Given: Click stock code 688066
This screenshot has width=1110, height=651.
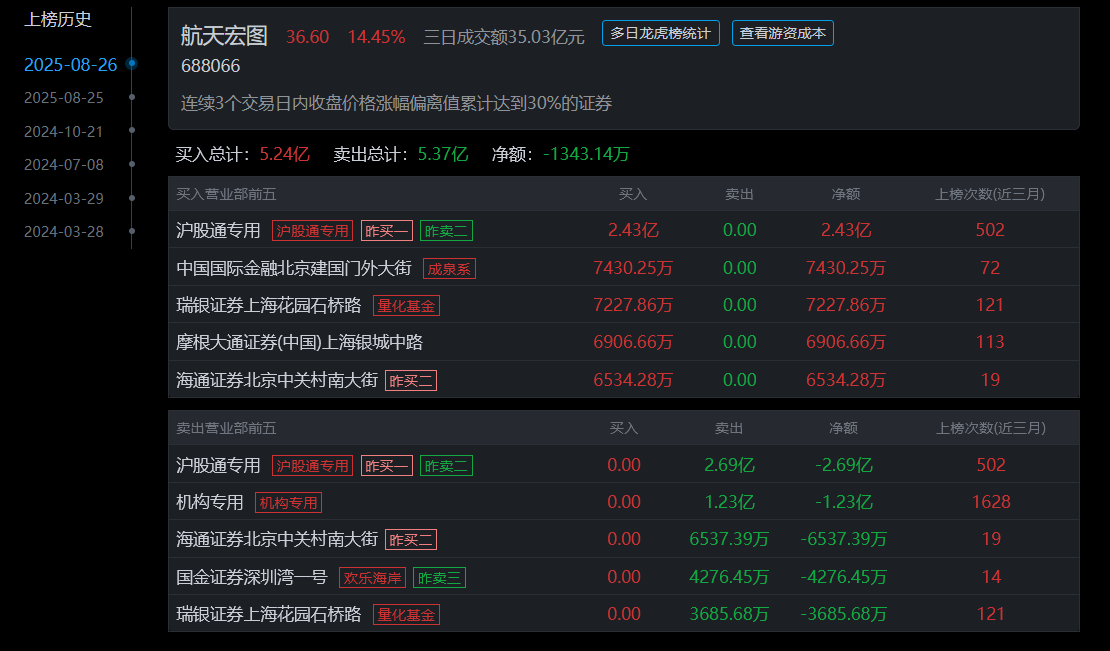Looking at the screenshot, I should click(x=210, y=66).
